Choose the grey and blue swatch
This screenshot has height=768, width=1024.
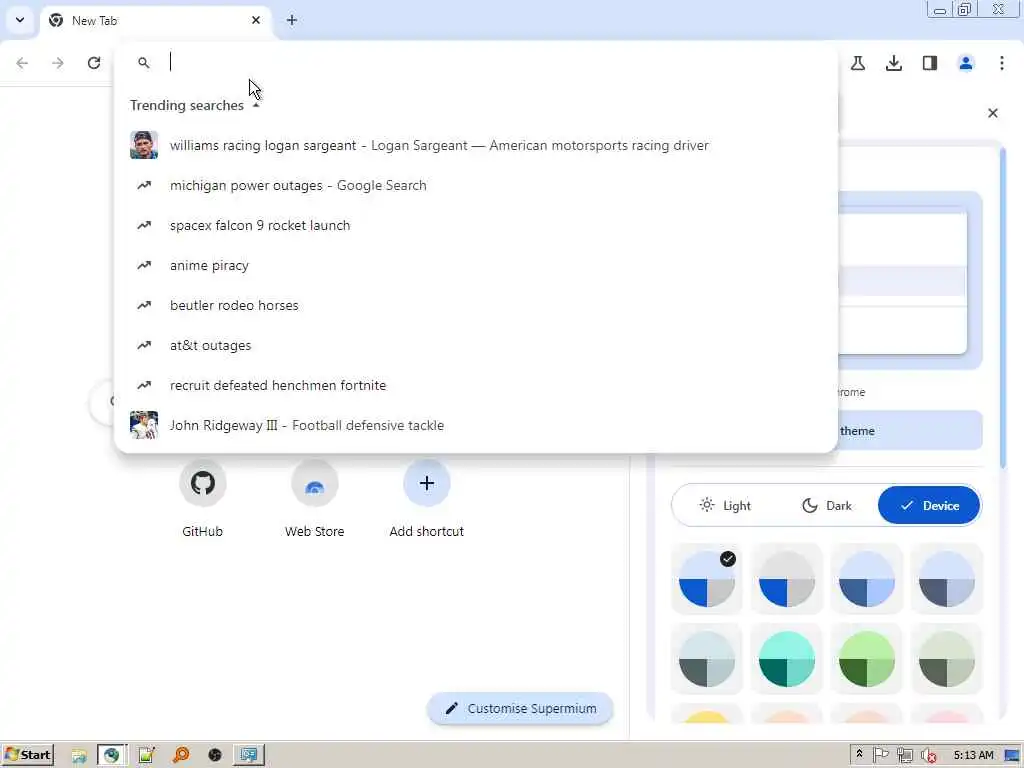point(787,579)
